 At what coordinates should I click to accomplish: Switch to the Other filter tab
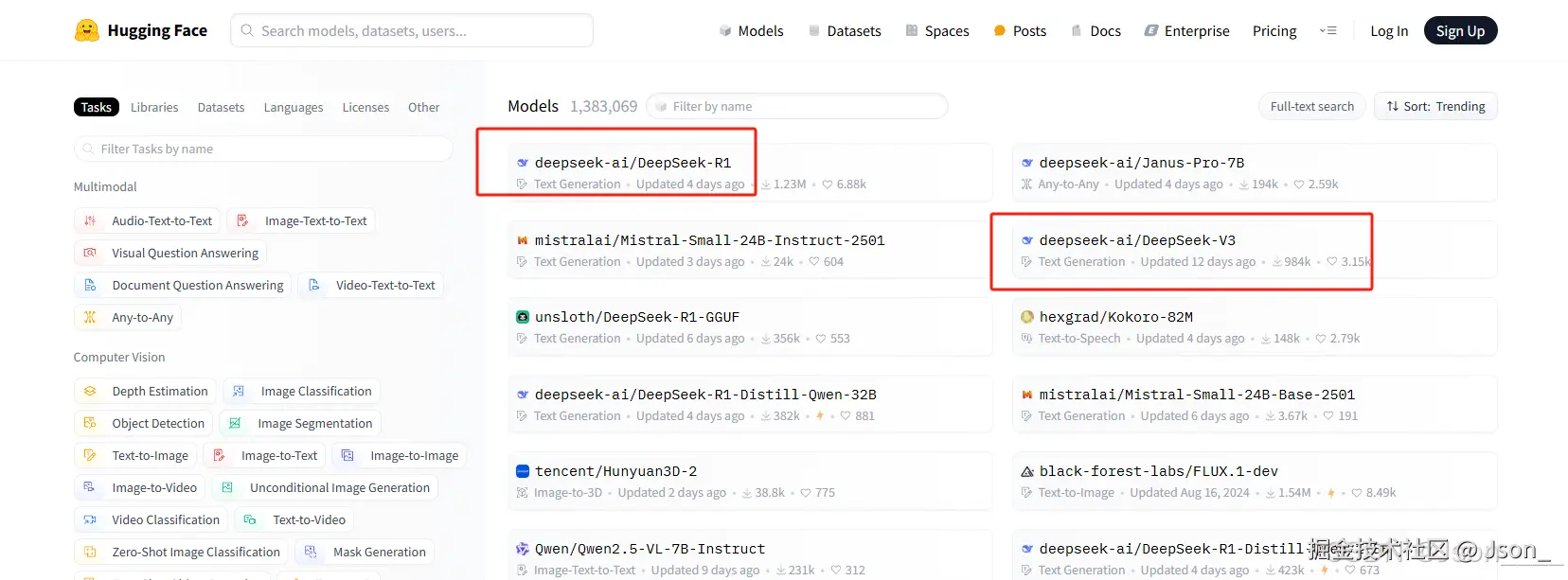[x=423, y=107]
